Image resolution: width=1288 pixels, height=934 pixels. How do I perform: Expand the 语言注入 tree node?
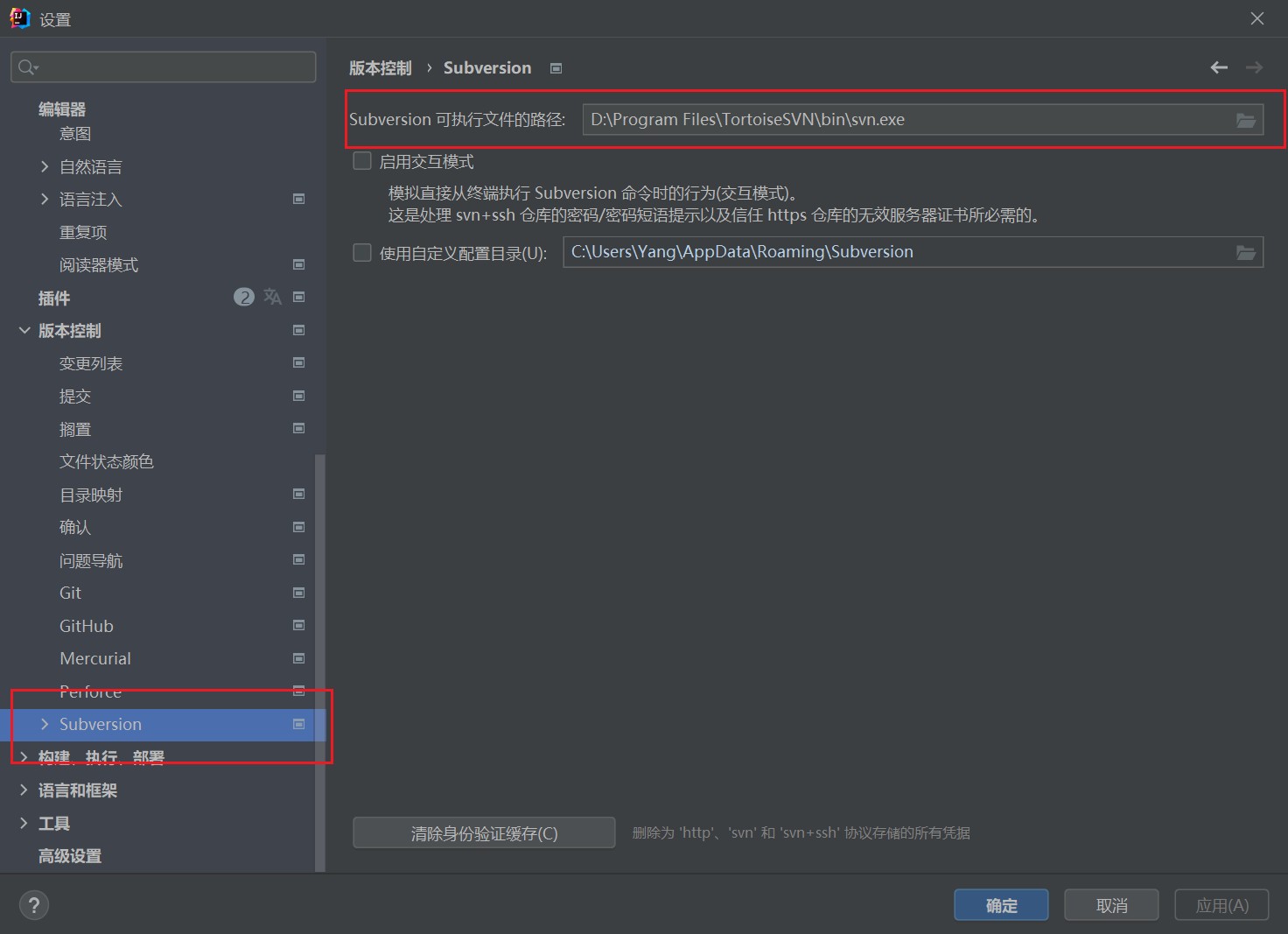coord(45,200)
